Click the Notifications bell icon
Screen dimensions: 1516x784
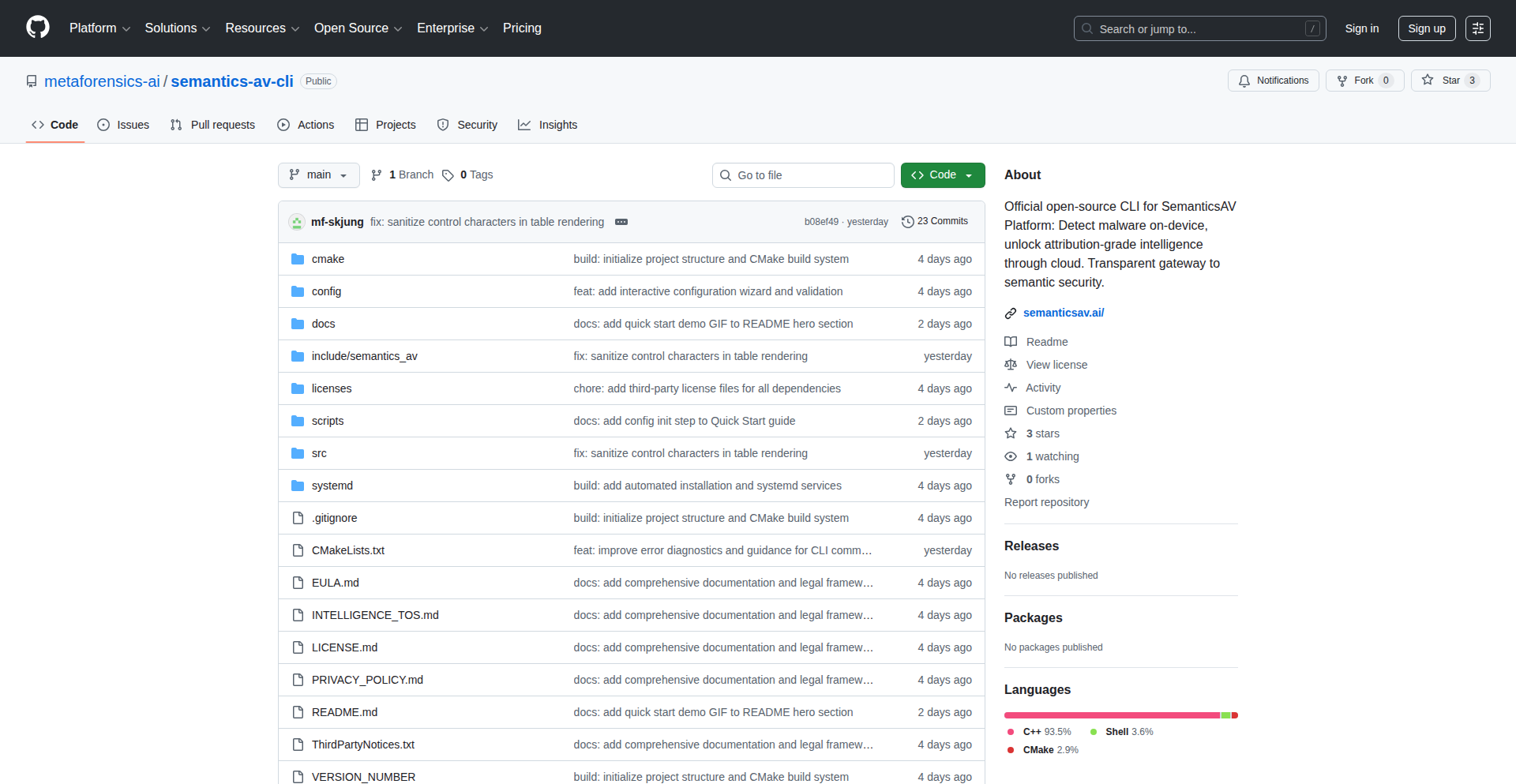coord(1244,81)
